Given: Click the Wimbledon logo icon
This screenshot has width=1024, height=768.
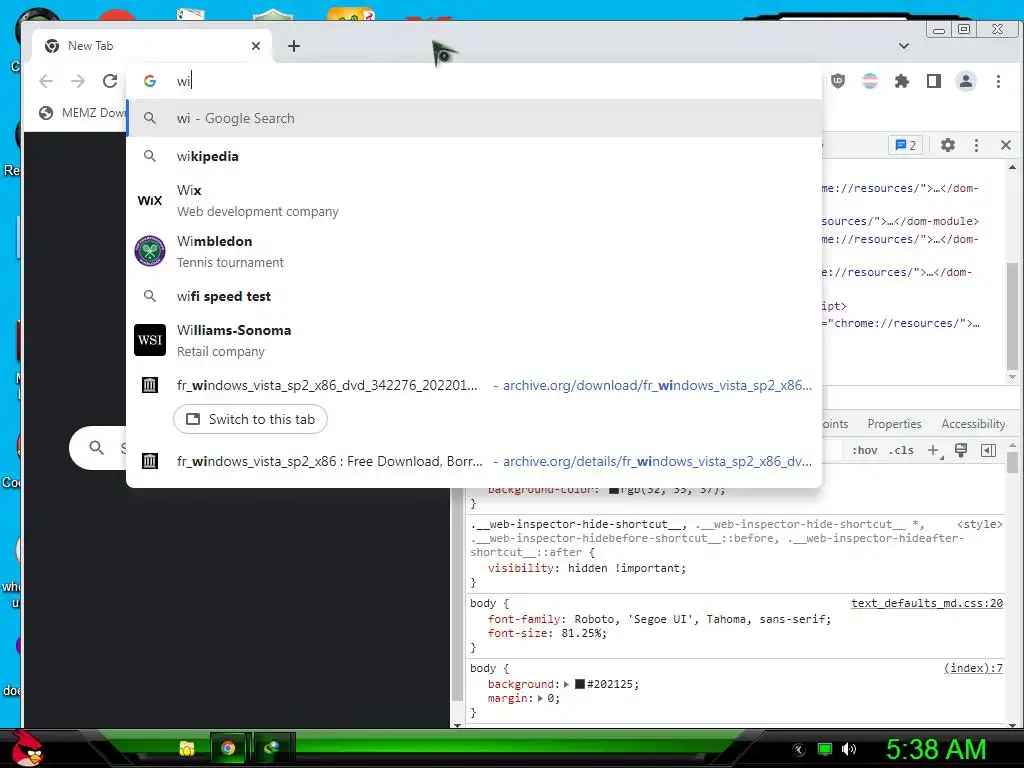Looking at the screenshot, I should tap(150, 251).
